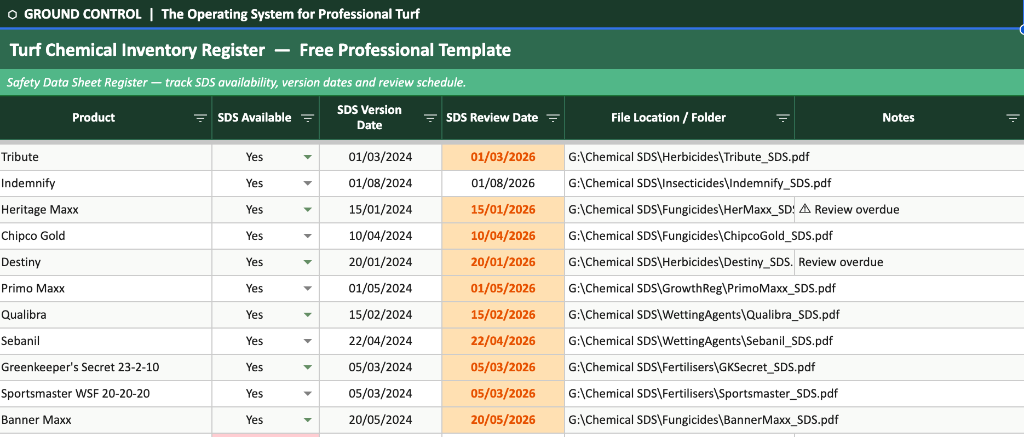Open the SDS Available column filter icon
The height and width of the screenshot is (437, 1024).
pos(308,118)
